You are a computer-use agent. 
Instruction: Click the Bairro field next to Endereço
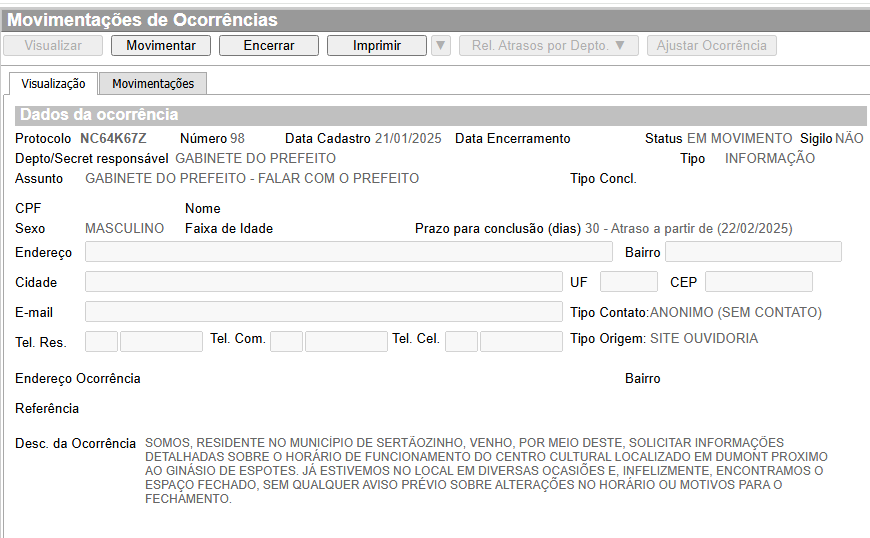pyautogui.click(x=753, y=252)
